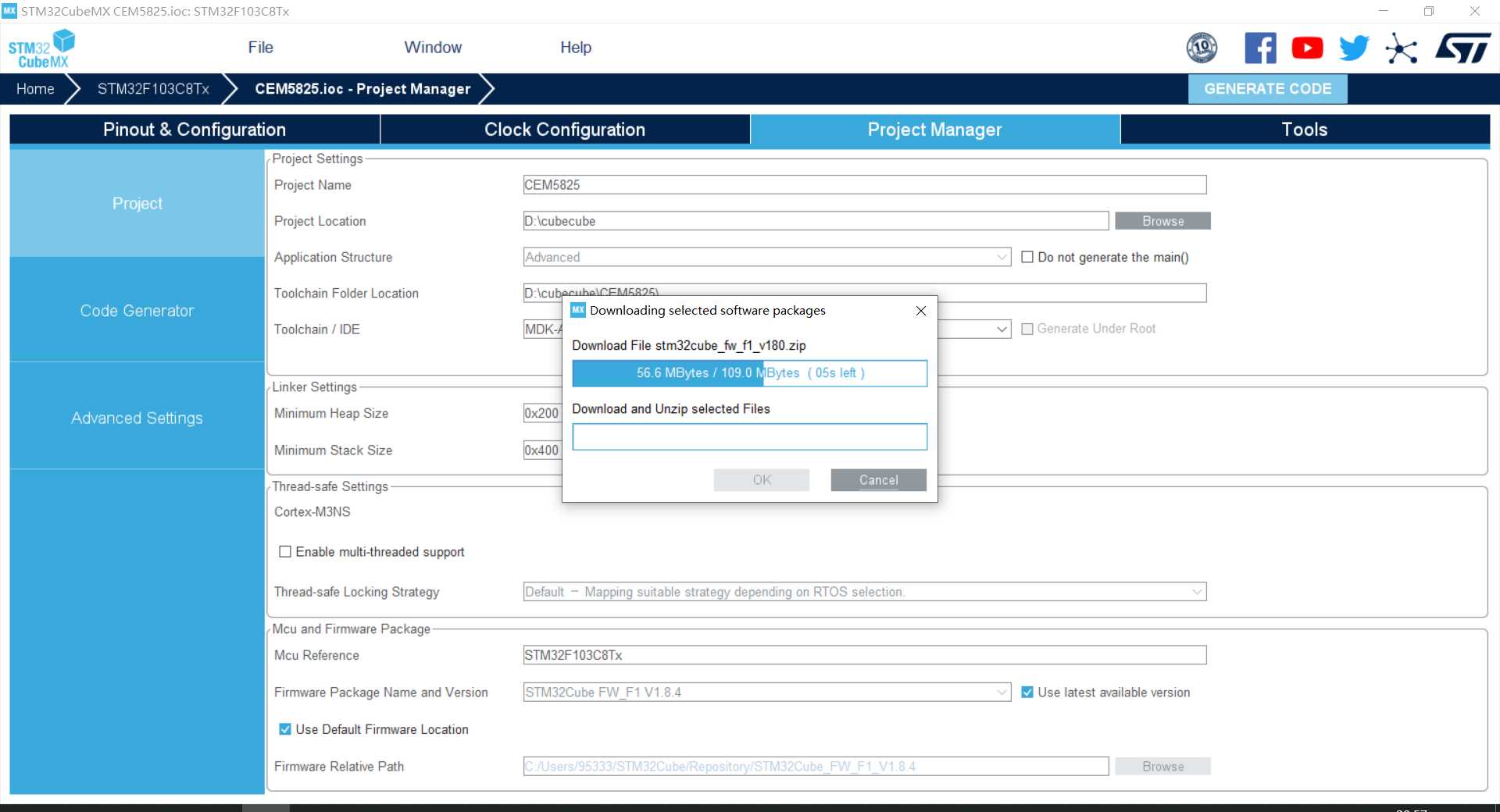The height and width of the screenshot is (812, 1500).
Task: Open the ST 10-year anniversary badge icon
Action: click(x=1202, y=48)
